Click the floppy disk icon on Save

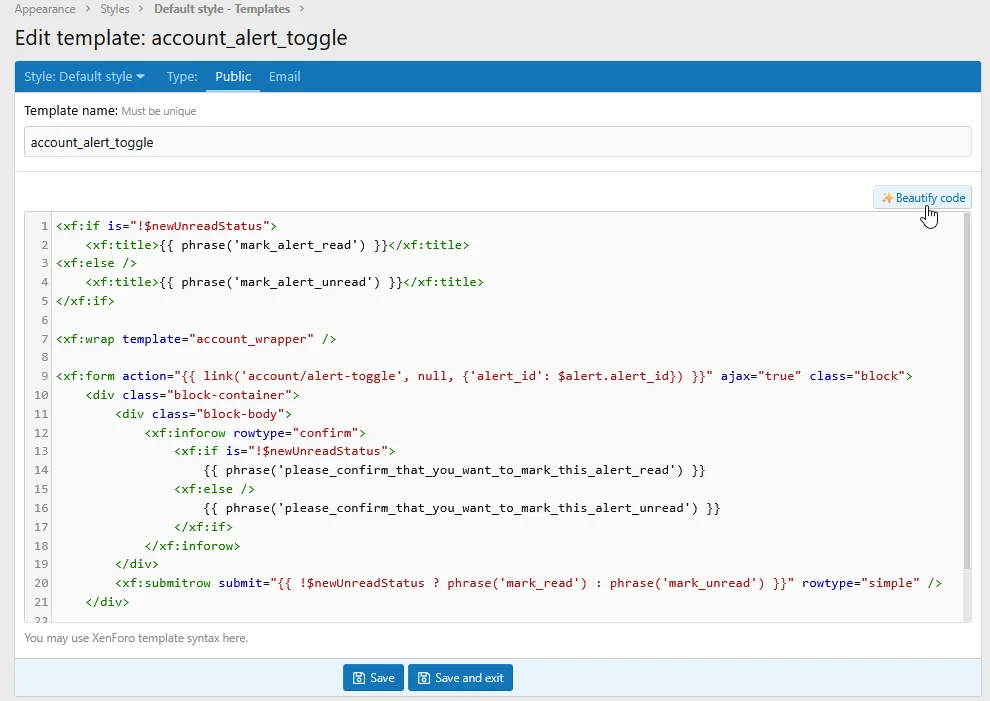359,678
